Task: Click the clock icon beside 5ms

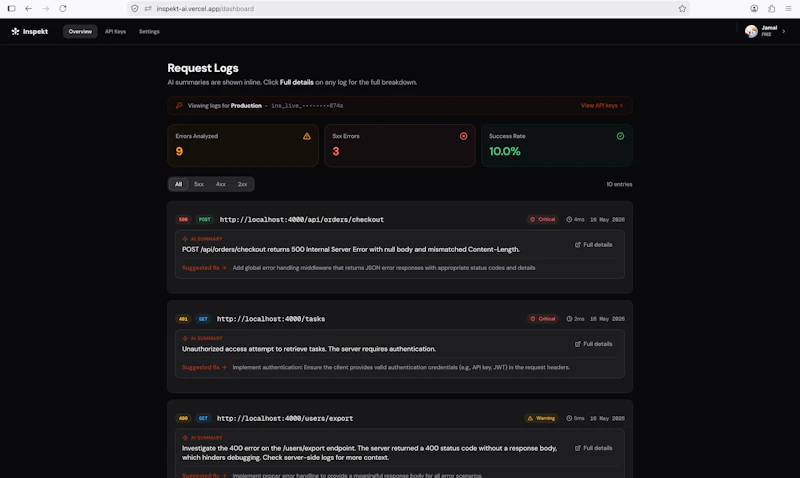Action: [x=569, y=418]
